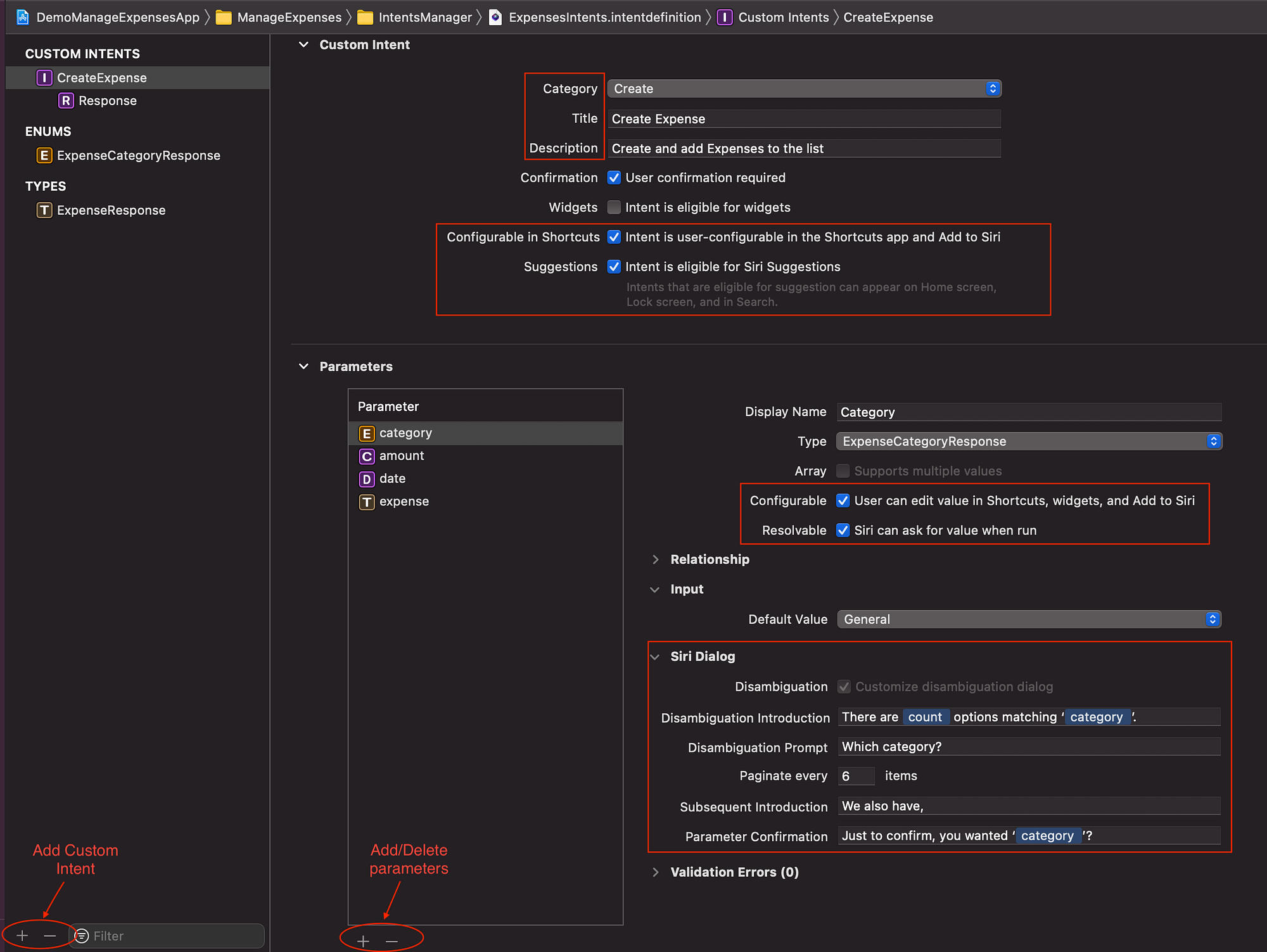Click the filter icon in sidebar footer
This screenshot has height=952, width=1267.
pyautogui.click(x=82, y=936)
